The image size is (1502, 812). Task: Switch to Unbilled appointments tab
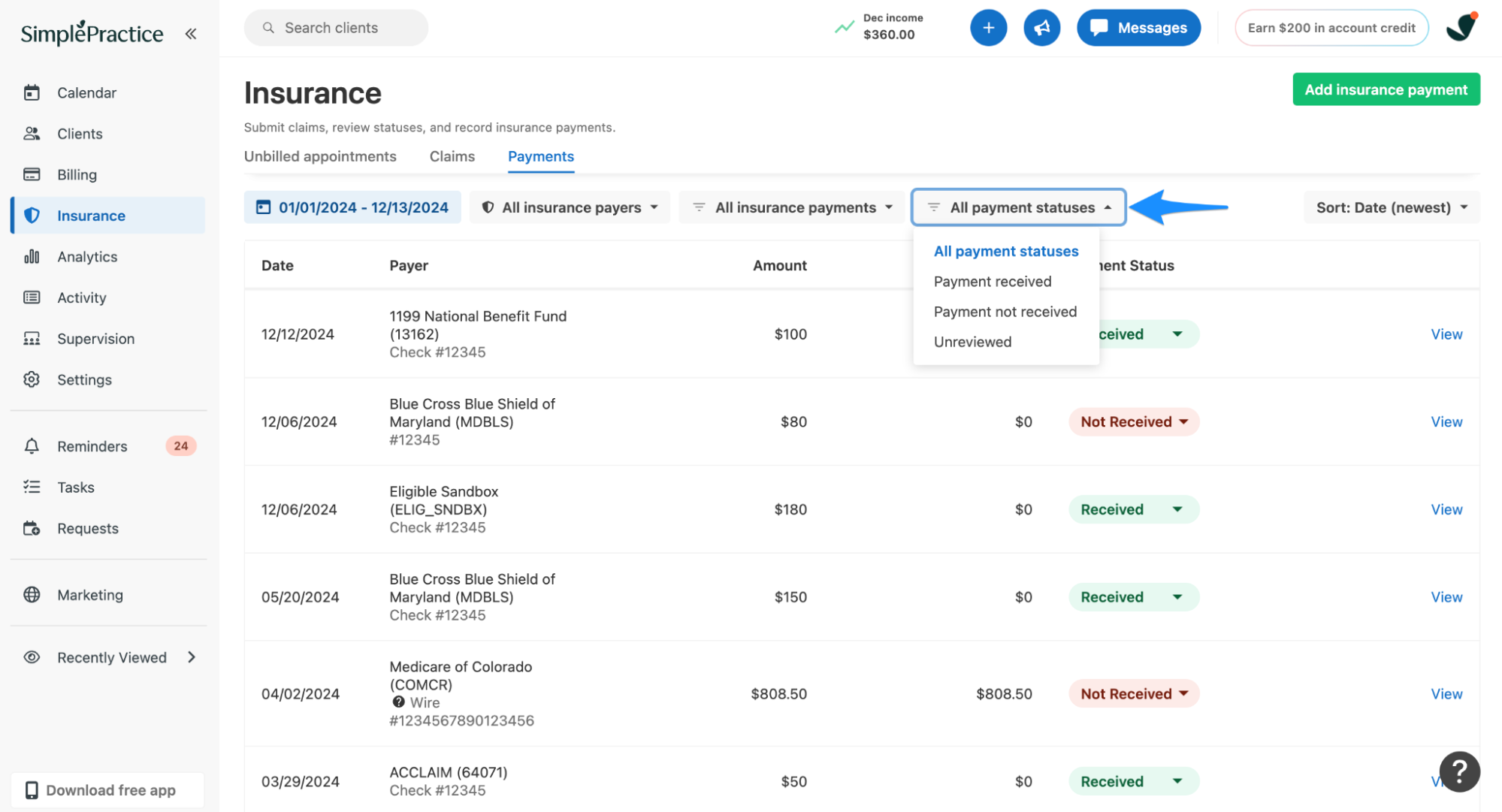pos(320,156)
